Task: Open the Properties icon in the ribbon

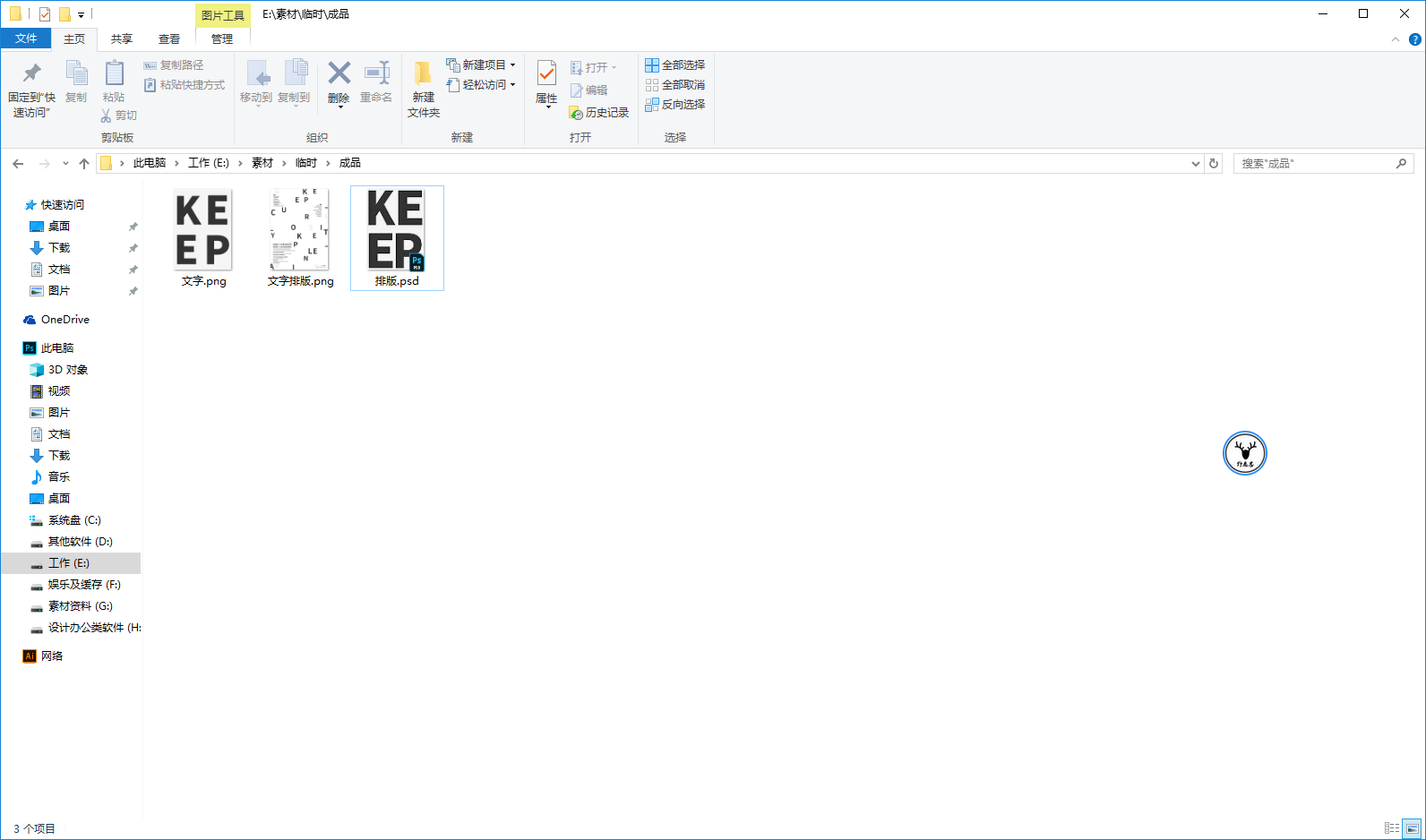Action: 546,73
